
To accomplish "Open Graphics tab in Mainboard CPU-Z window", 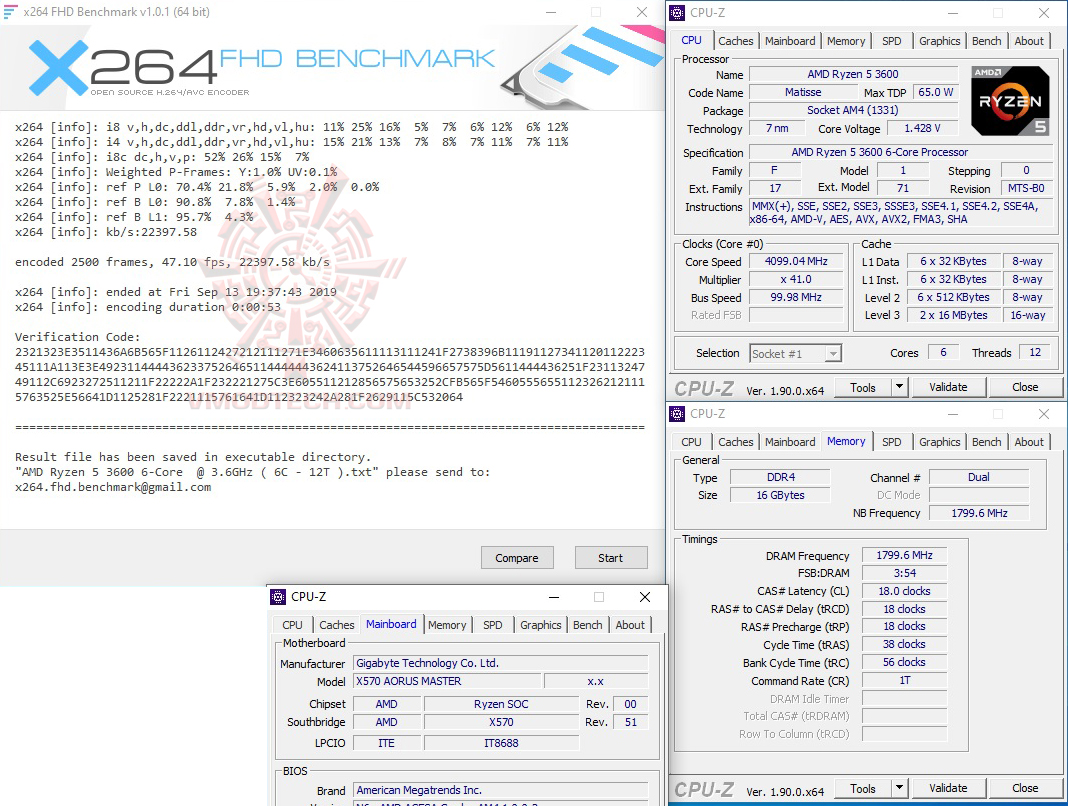I will point(541,625).
